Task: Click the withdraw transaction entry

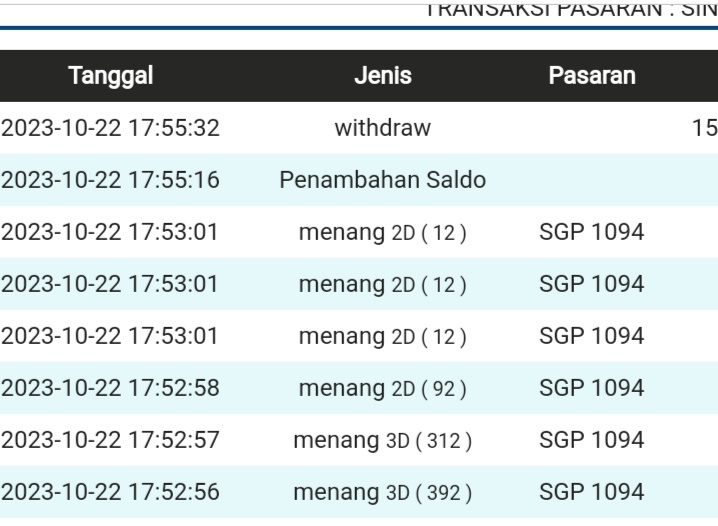Action: pos(383,128)
